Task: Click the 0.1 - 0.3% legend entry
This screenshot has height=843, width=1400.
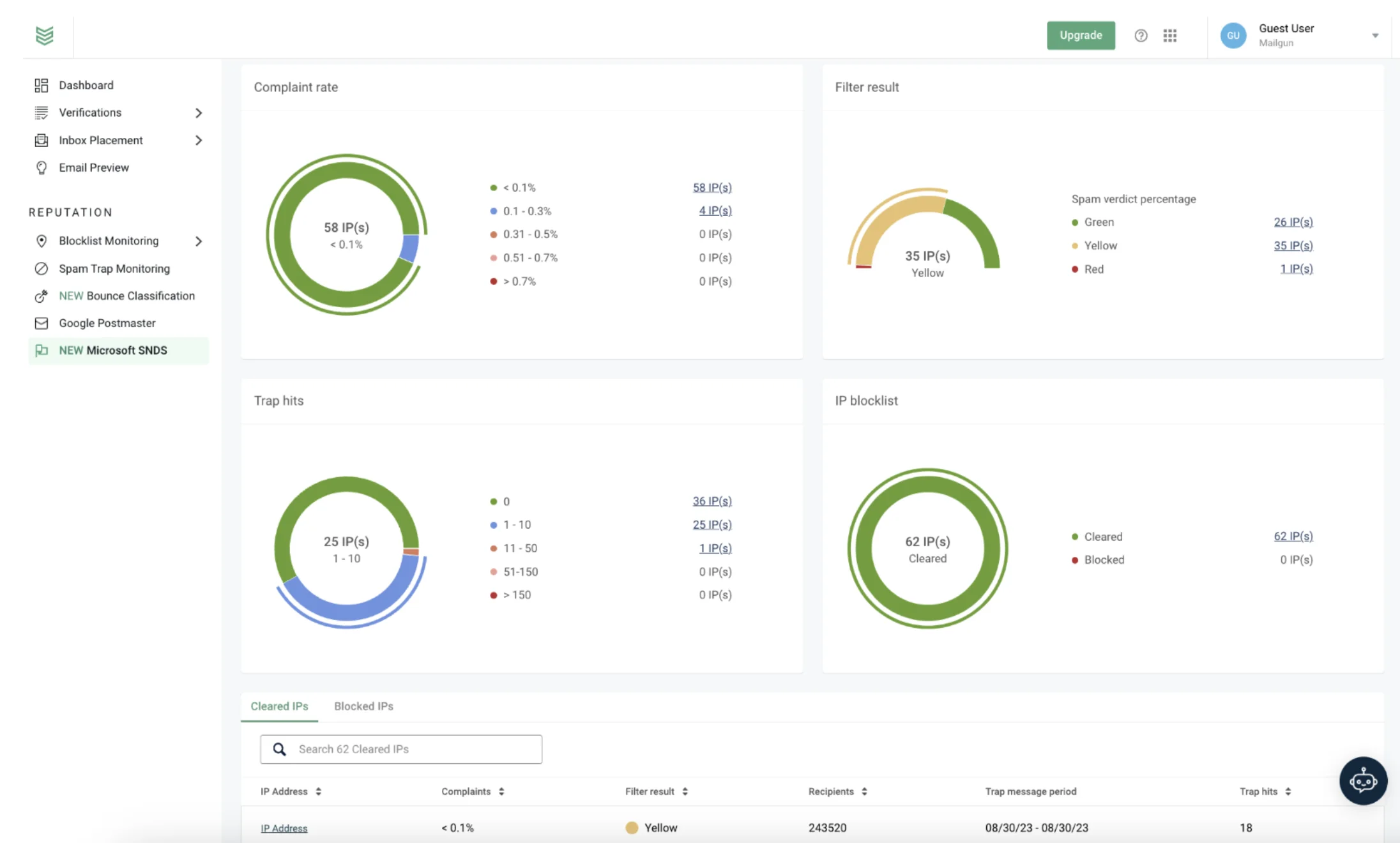Action: [521, 211]
